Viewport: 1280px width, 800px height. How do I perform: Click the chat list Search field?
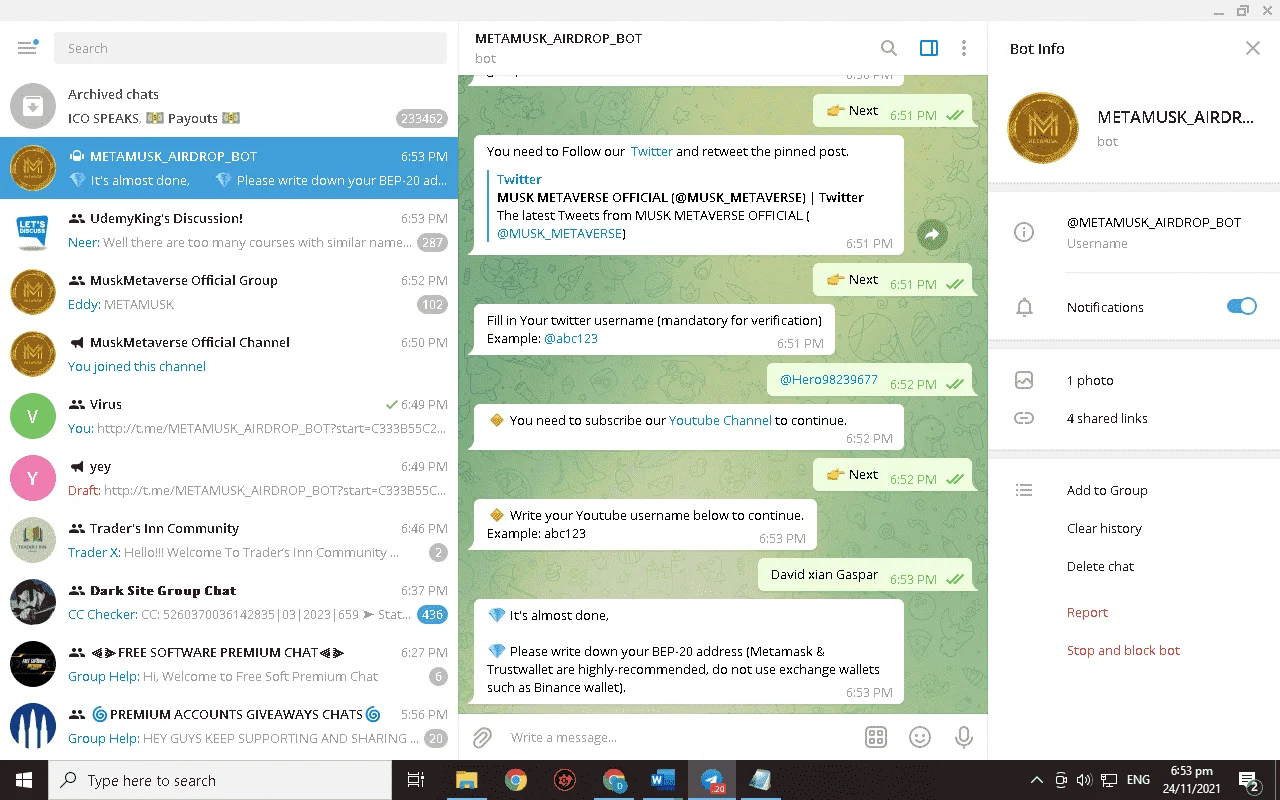point(250,48)
